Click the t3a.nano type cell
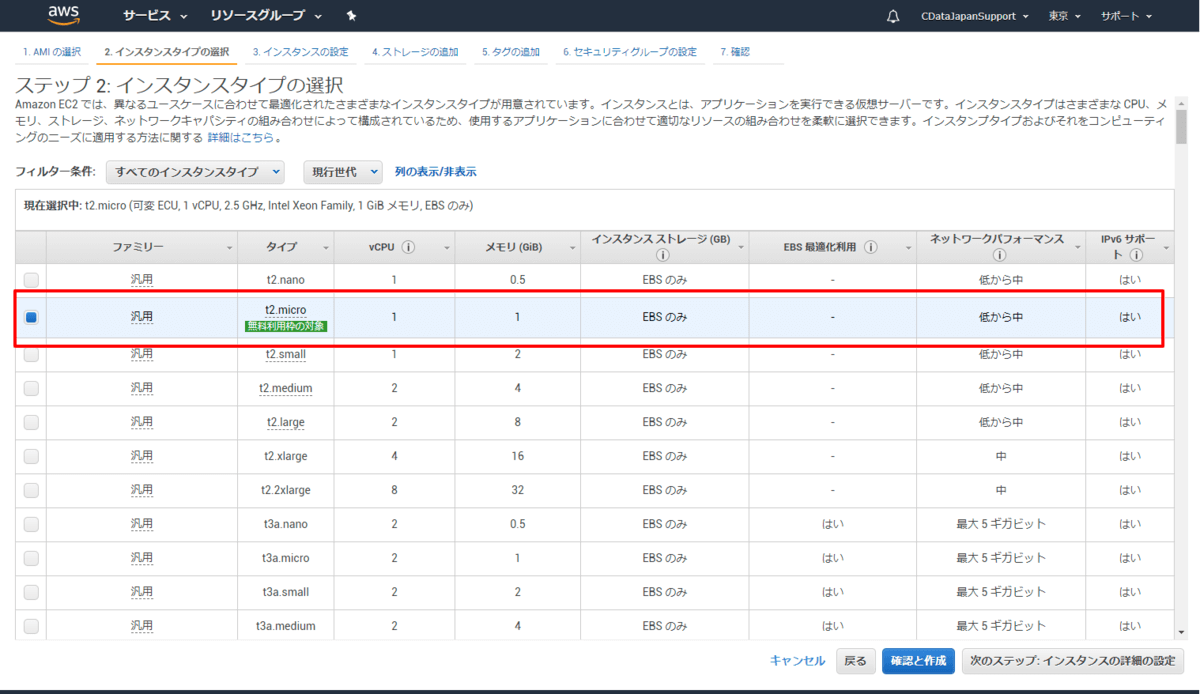Viewport: 1200px width, 694px height. coord(286,524)
